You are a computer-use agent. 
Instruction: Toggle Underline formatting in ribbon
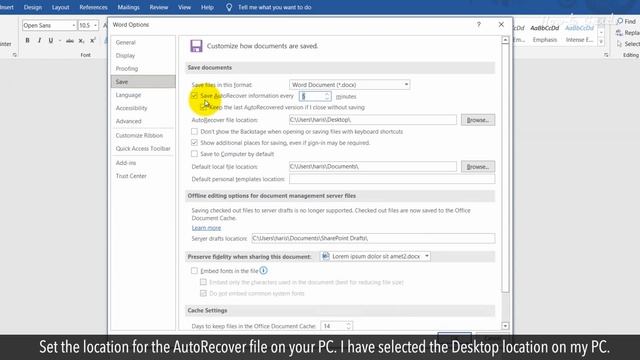(x=51, y=40)
